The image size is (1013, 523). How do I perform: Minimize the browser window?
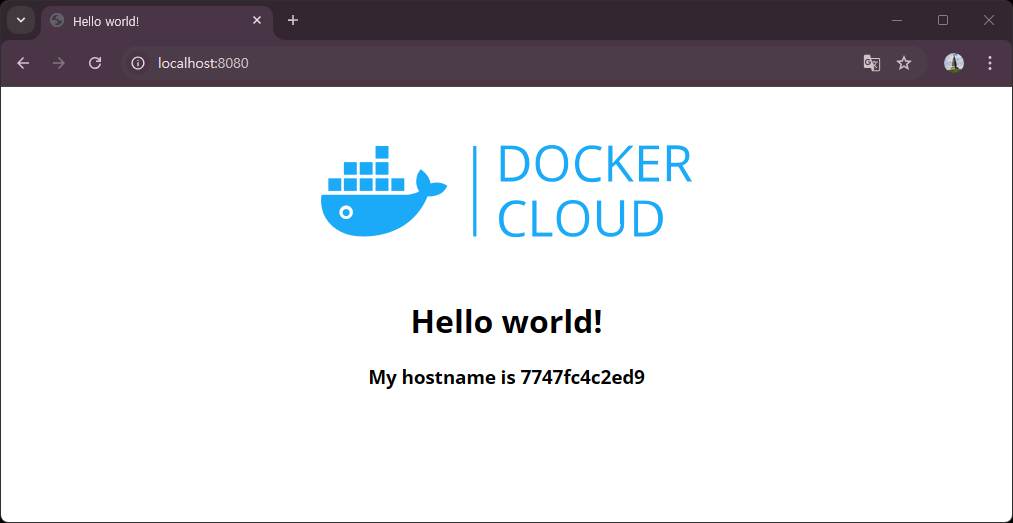coord(897,21)
